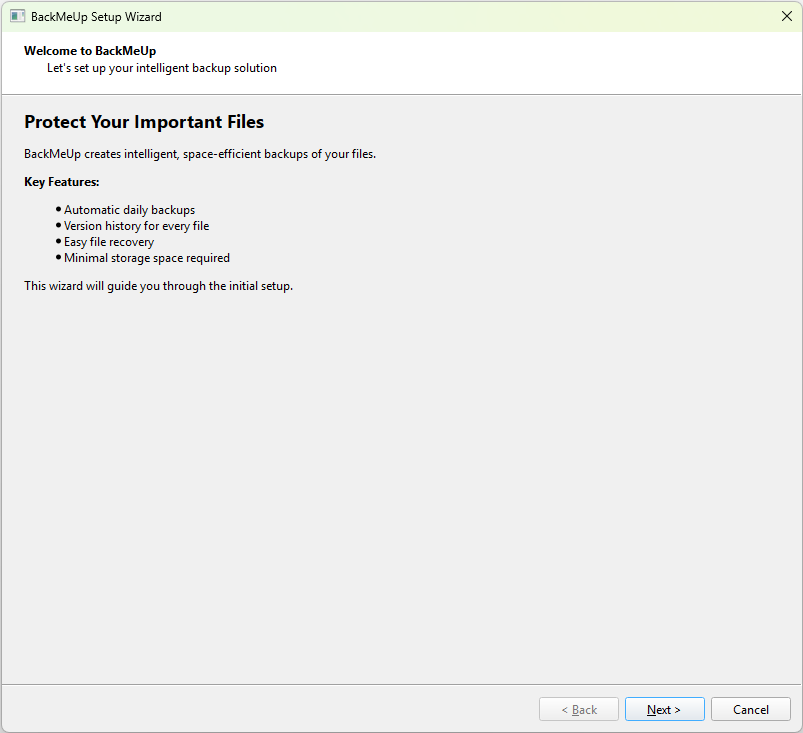The height and width of the screenshot is (733, 803).
Task: Proceed by clicking Next
Action: 664,708
